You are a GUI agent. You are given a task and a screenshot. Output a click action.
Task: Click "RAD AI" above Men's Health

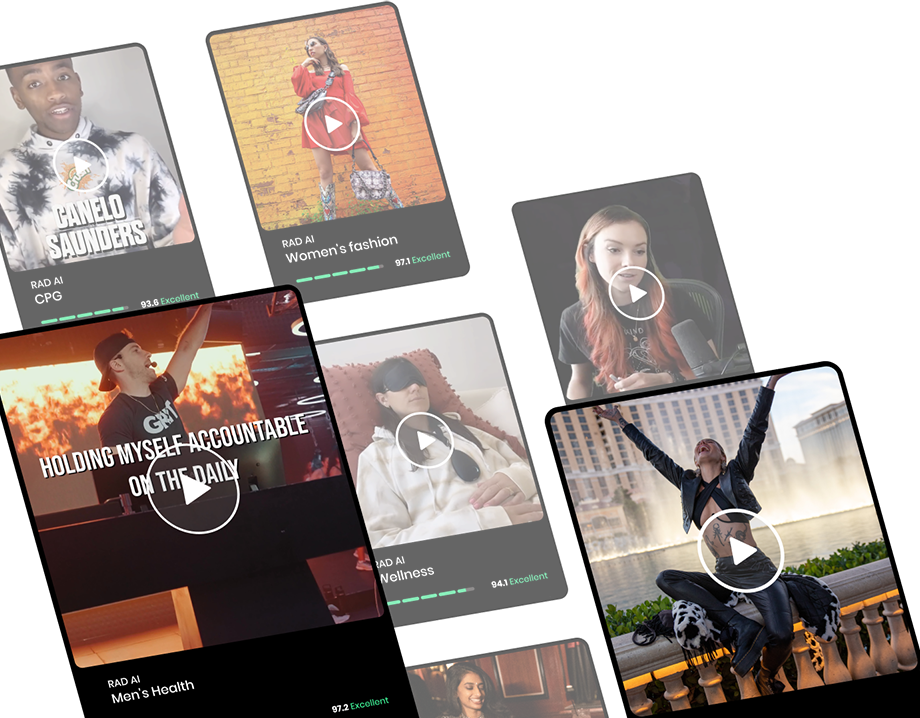tap(124, 681)
